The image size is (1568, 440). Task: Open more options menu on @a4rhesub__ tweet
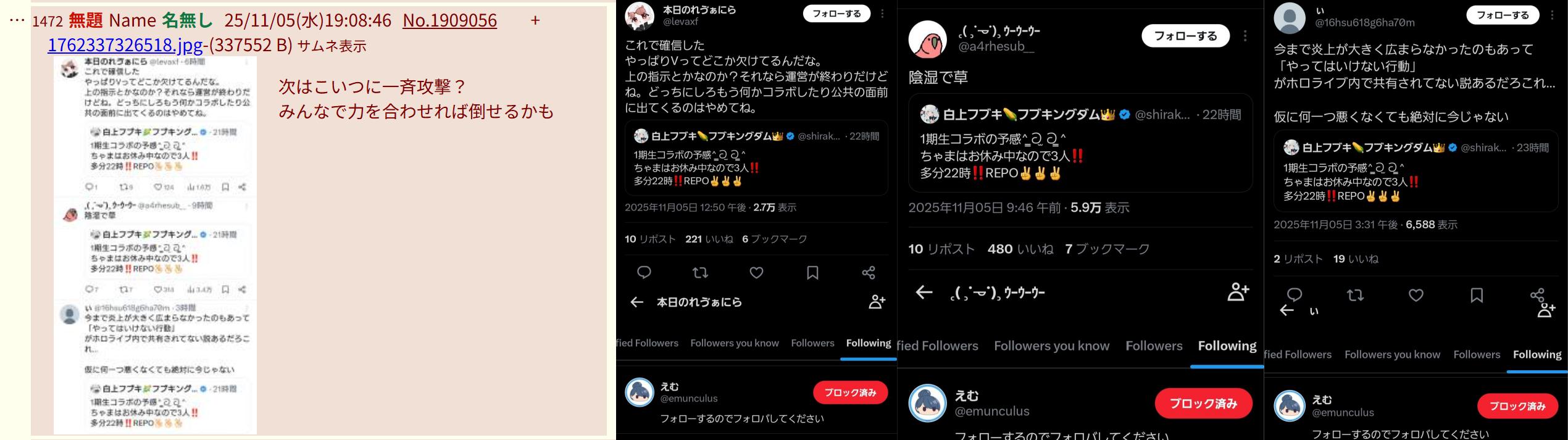point(1245,36)
